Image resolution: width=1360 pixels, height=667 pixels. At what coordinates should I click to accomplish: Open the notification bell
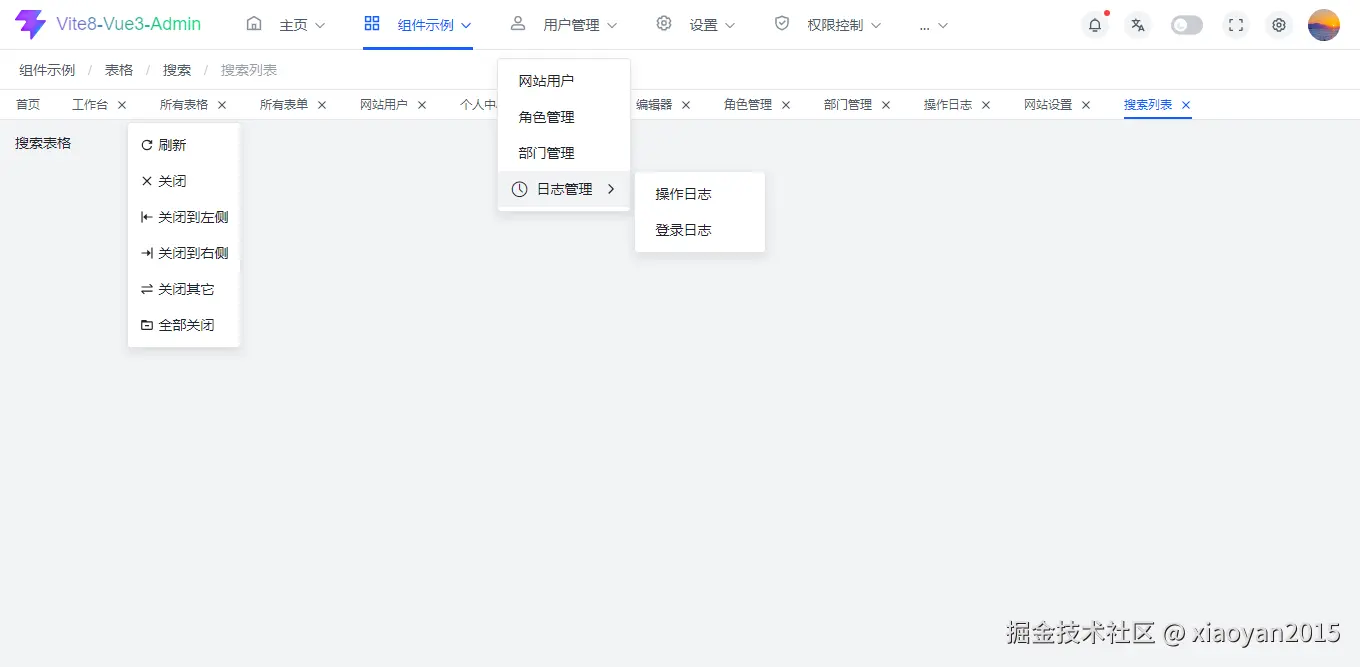click(x=1095, y=25)
